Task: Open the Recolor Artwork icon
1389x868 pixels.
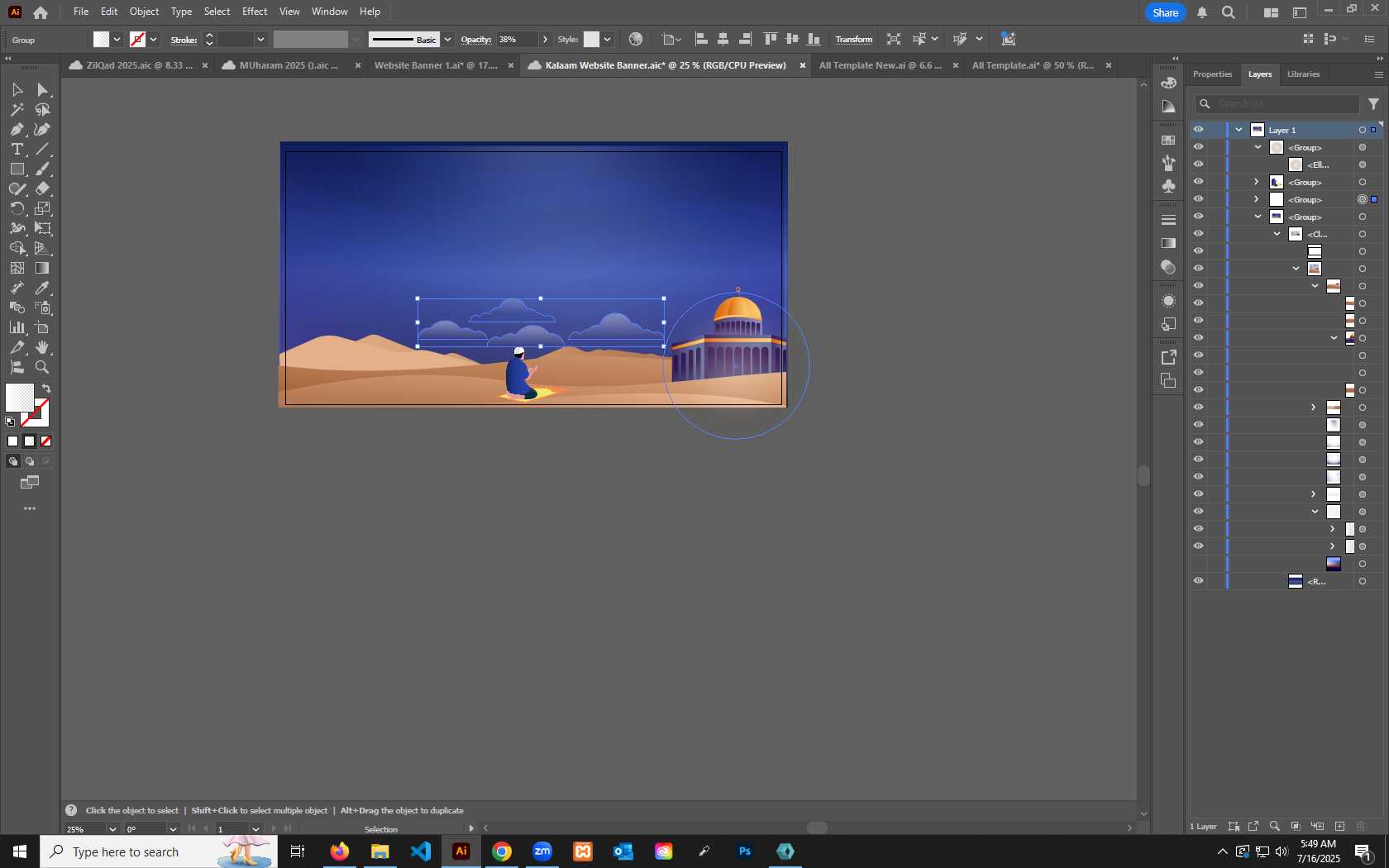Action: 635,39
